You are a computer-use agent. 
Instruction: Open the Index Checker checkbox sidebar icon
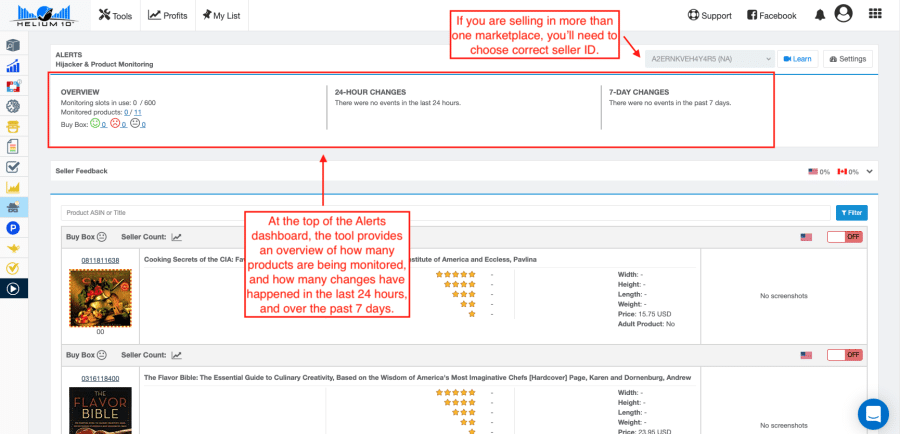[13, 167]
